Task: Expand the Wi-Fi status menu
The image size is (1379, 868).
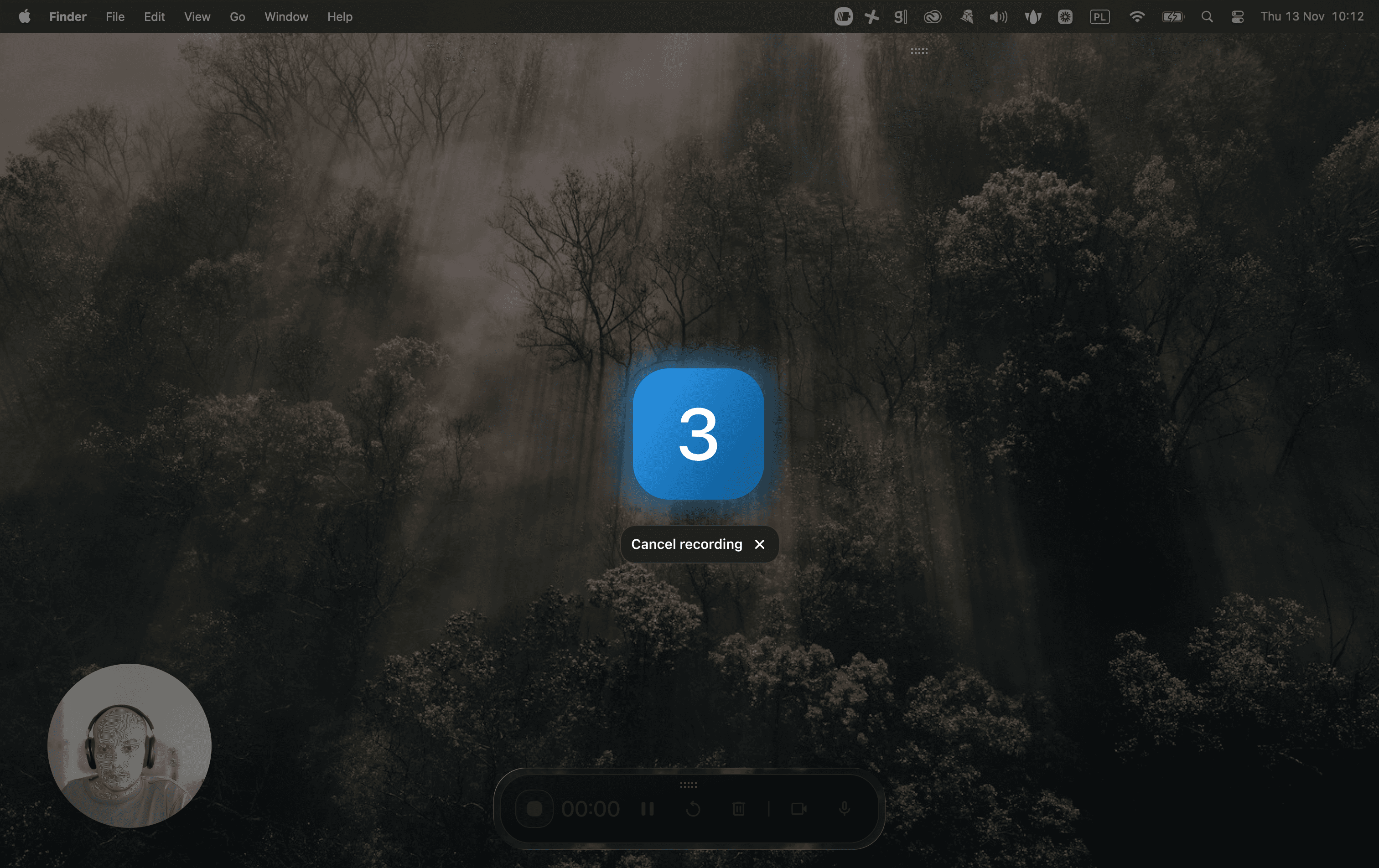Action: (1137, 16)
